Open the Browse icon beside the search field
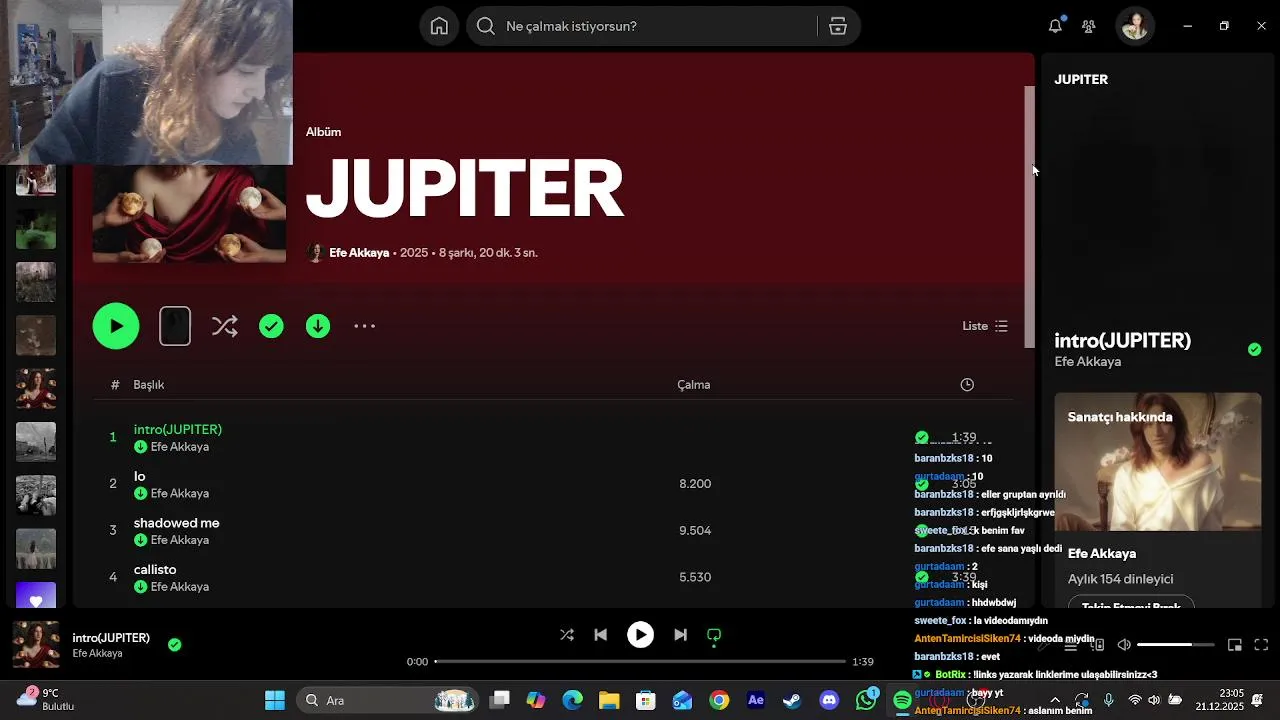Viewport: 1280px width, 720px height. [x=838, y=26]
